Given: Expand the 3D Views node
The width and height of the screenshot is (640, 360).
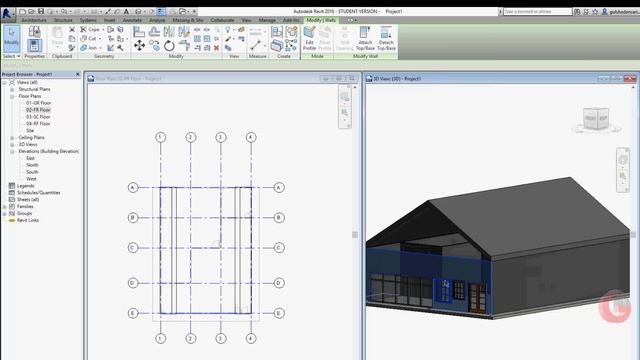Looking at the screenshot, I should pos(12,144).
